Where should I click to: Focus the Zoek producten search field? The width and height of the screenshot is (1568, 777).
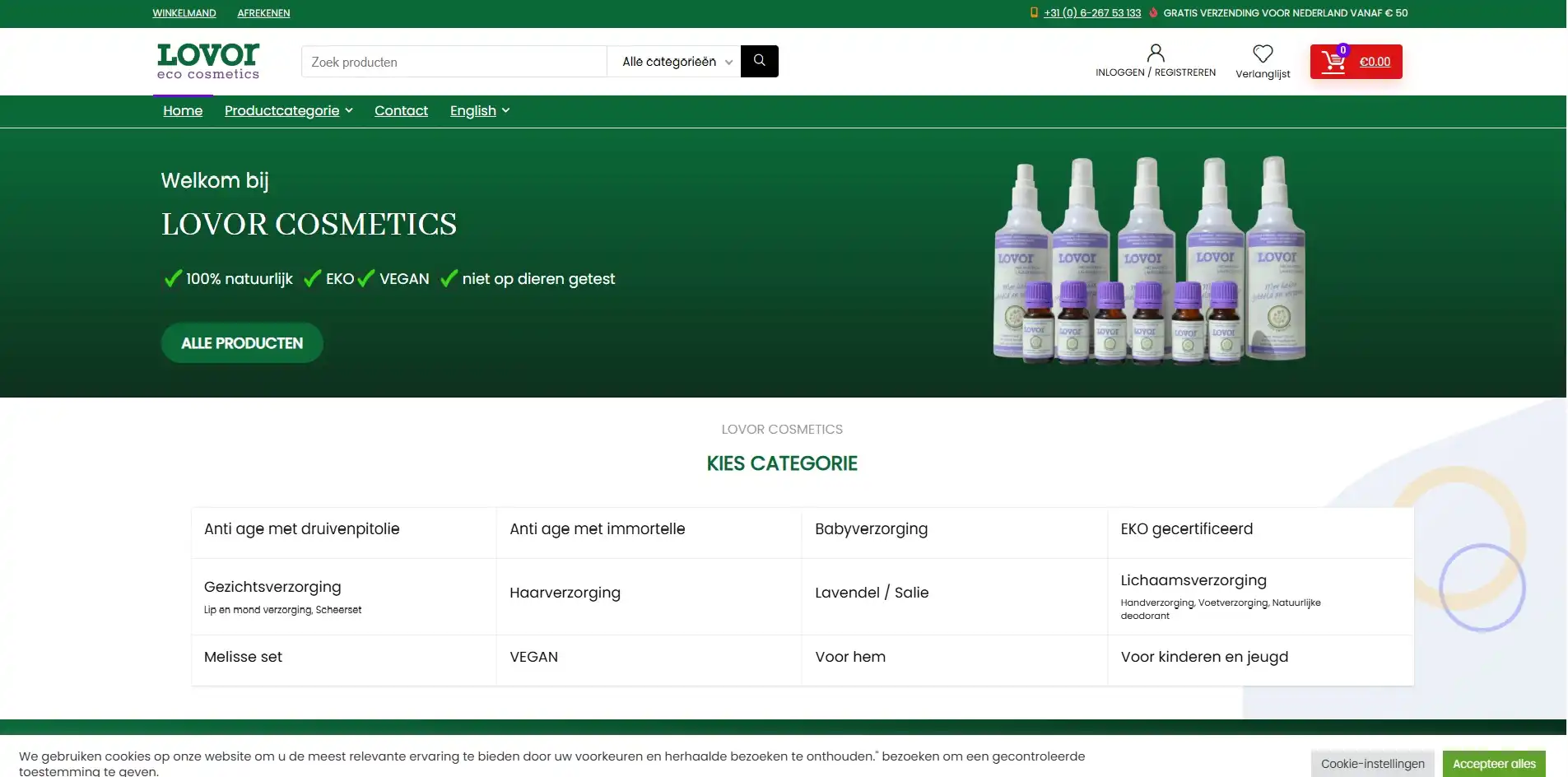pyautogui.click(x=454, y=62)
